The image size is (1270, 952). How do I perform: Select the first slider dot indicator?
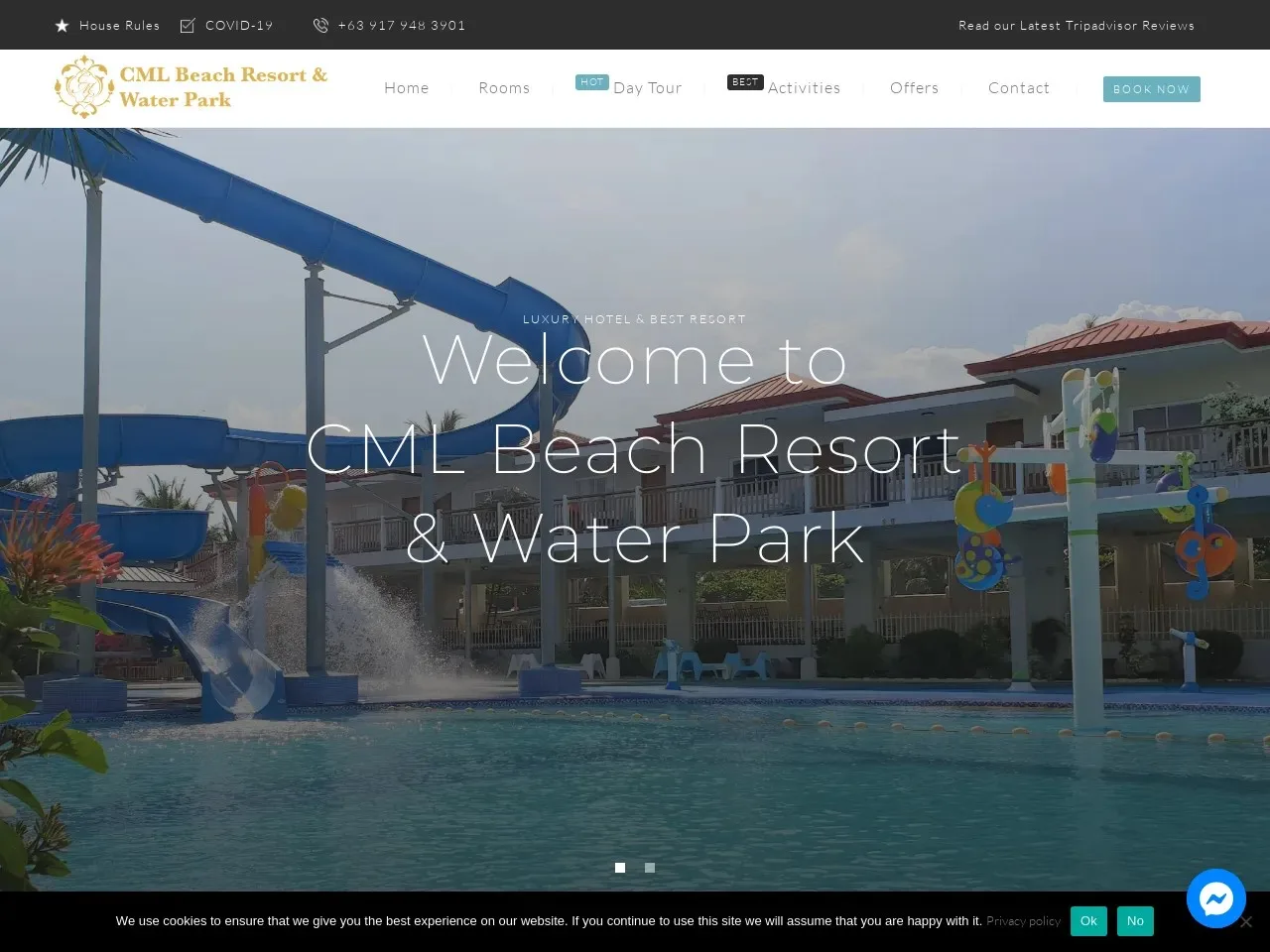620,868
